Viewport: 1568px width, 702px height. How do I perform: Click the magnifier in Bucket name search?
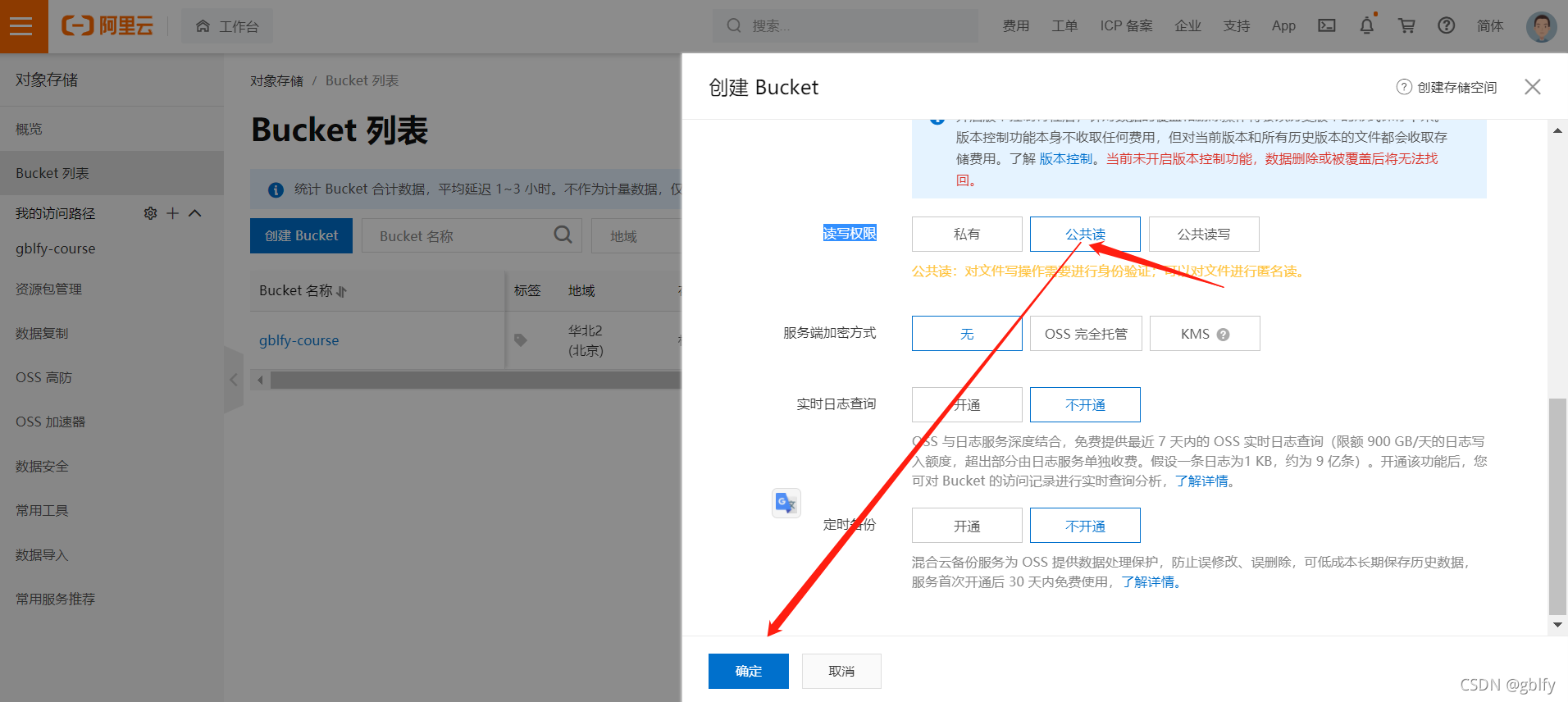pos(563,235)
